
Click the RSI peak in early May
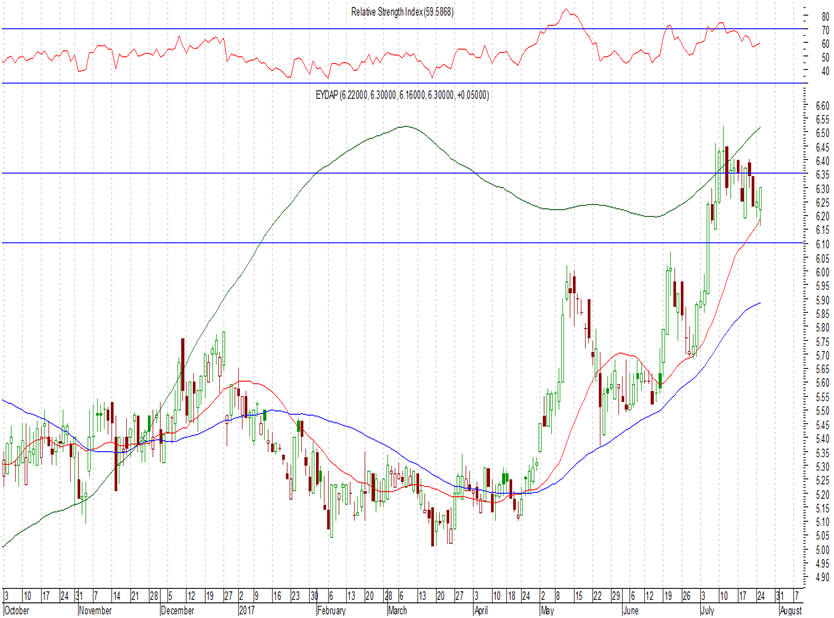coord(566,10)
